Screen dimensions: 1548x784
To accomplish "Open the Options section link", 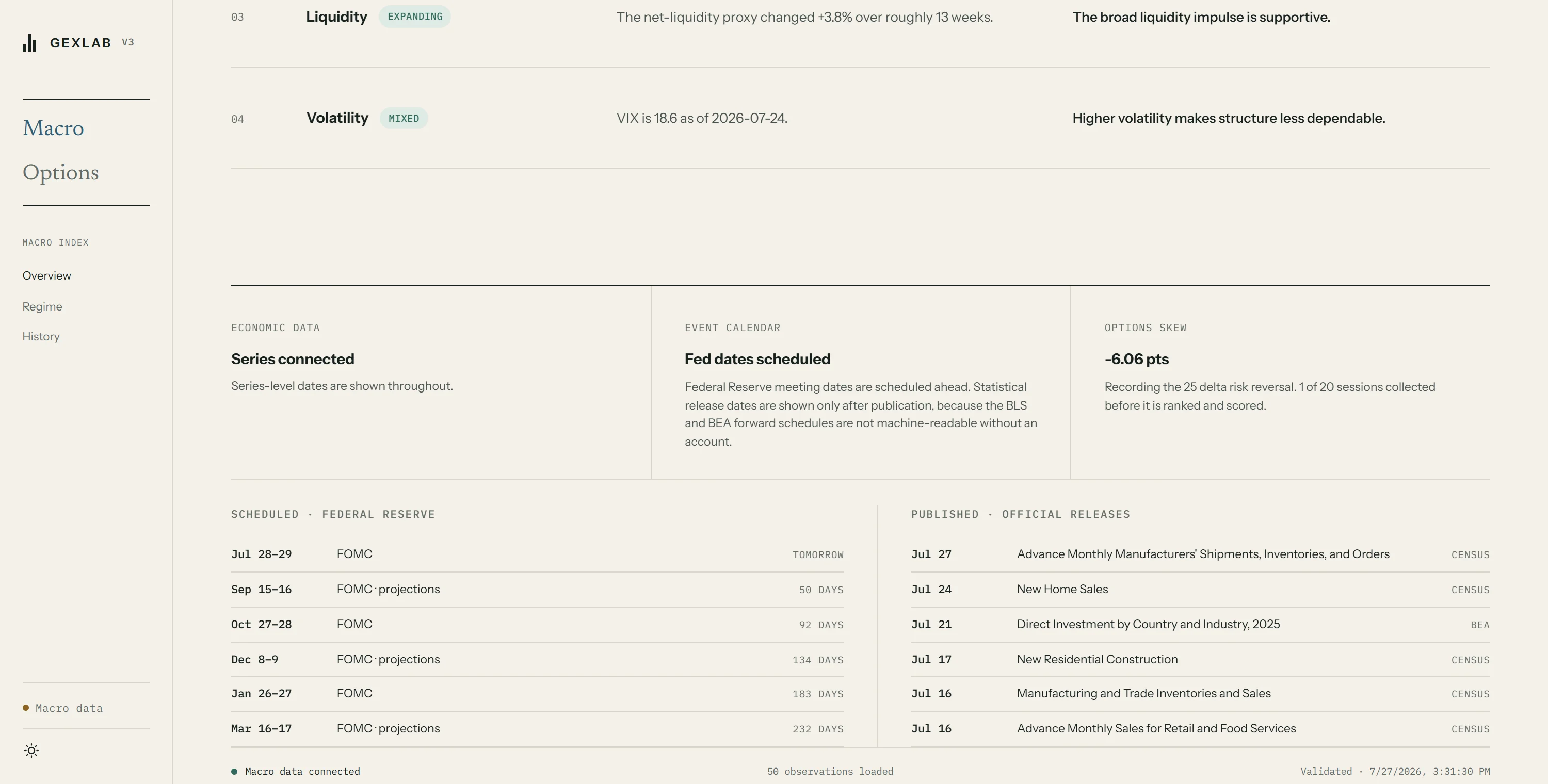I will pos(60,172).
